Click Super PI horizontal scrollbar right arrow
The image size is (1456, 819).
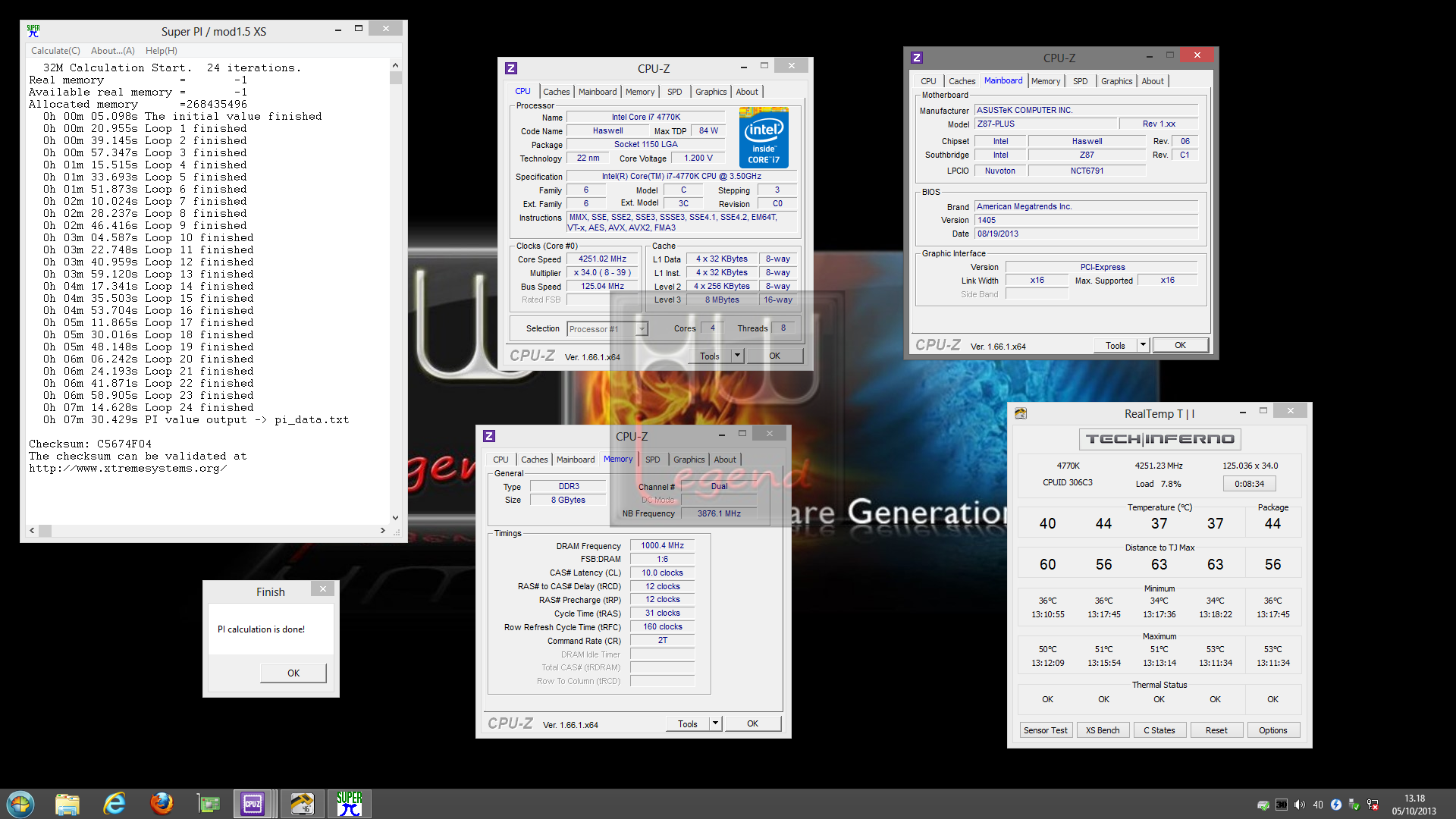[382, 531]
